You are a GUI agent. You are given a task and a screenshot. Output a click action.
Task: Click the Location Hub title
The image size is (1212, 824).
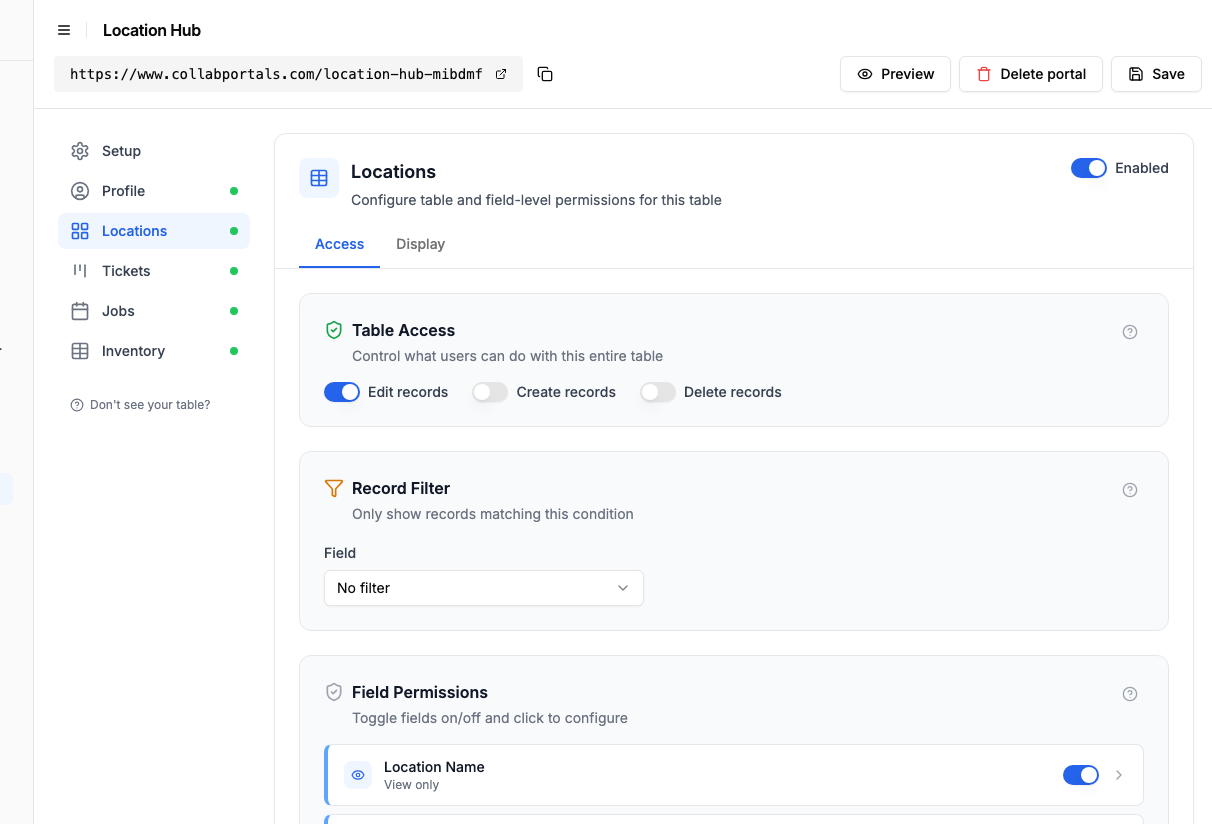(x=152, y=30)
